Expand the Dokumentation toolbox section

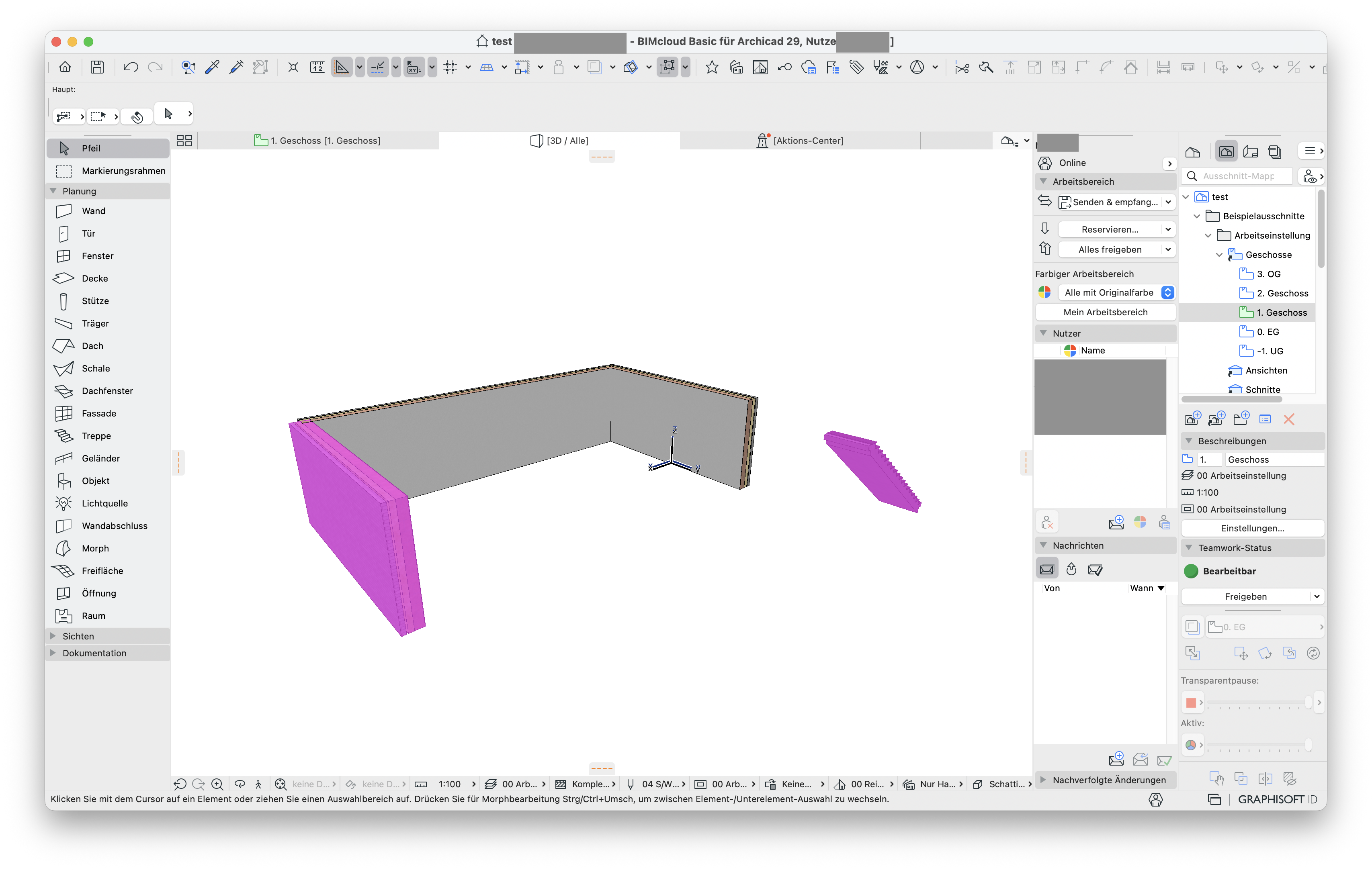coord(53,653)
